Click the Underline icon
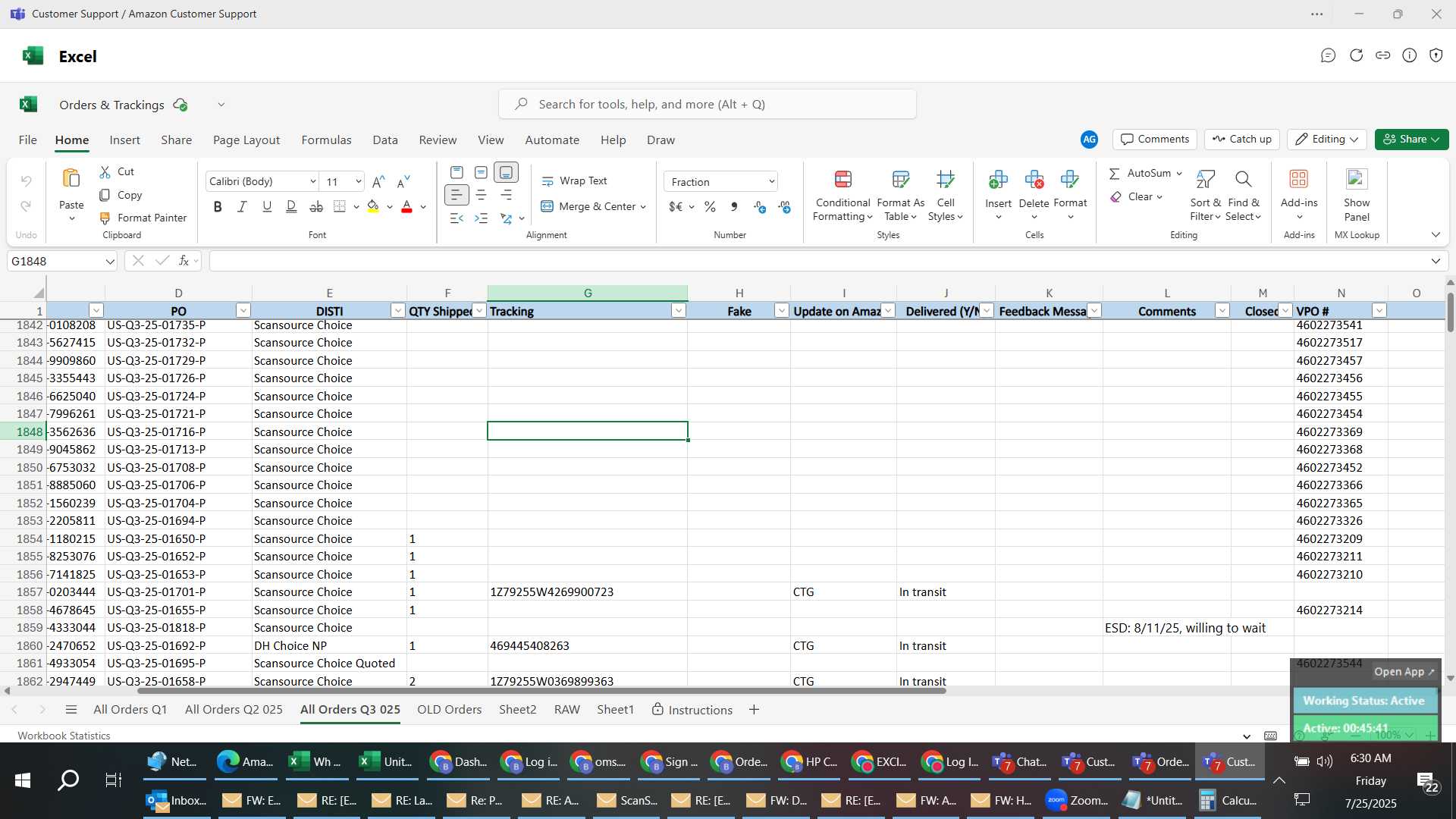 267,206
